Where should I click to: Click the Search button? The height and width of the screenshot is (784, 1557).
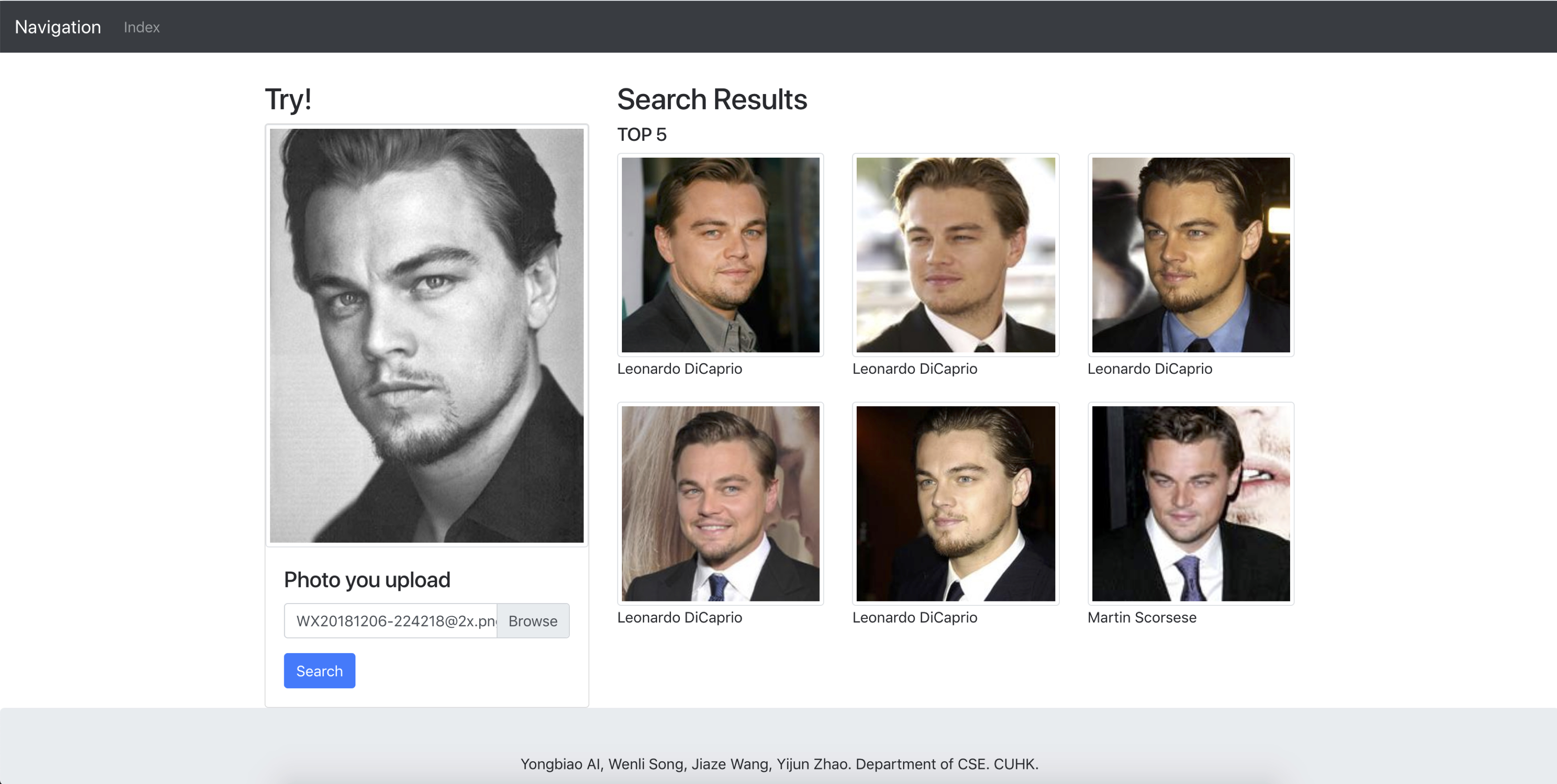tap(319, 670)
